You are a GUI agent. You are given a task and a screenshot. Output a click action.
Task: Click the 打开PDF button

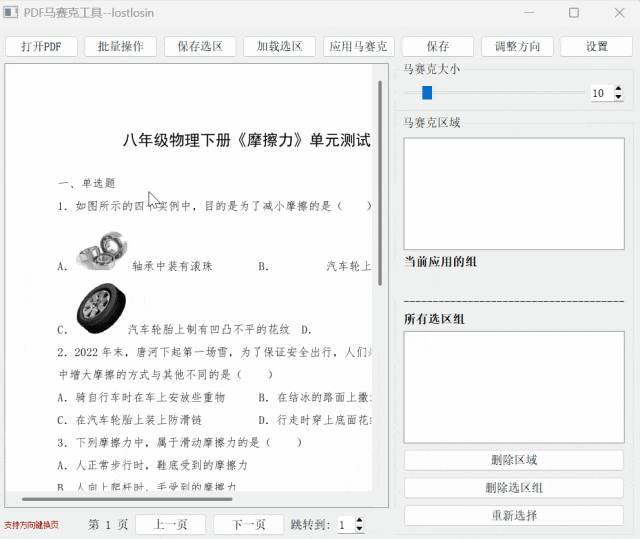pos(41,47)
